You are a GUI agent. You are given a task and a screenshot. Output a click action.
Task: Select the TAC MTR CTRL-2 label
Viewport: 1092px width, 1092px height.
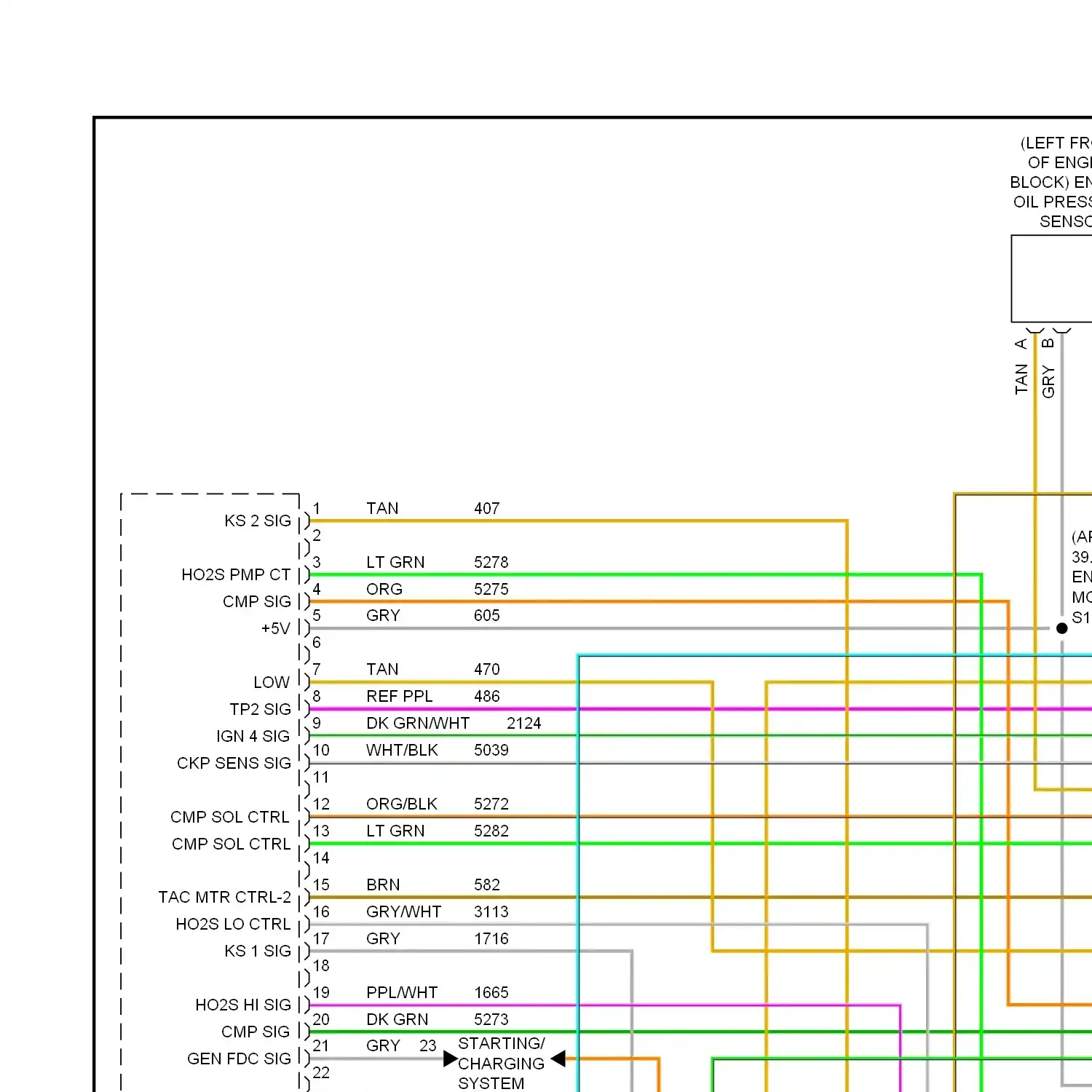(225, 897)
